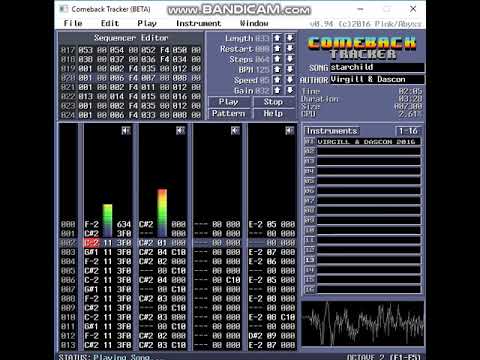The image size is (480, 360).
Task: Select sequencer row 018
Action: tap(131, 60)
